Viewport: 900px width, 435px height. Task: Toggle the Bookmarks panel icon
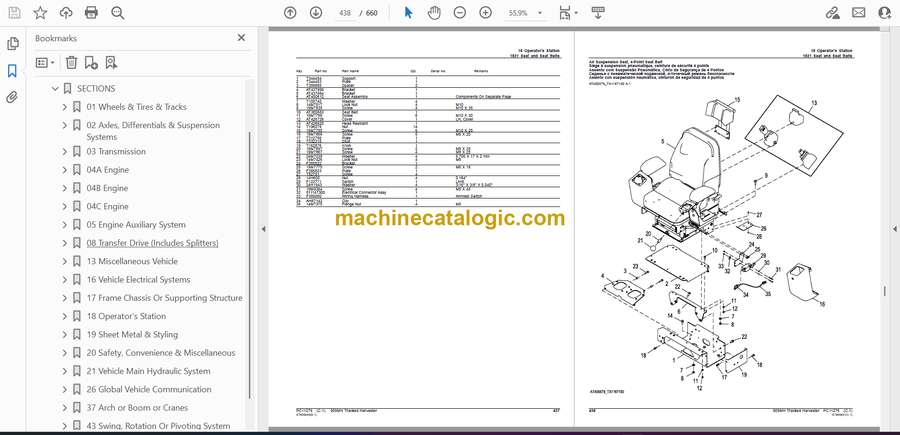[x=13, y=71]
